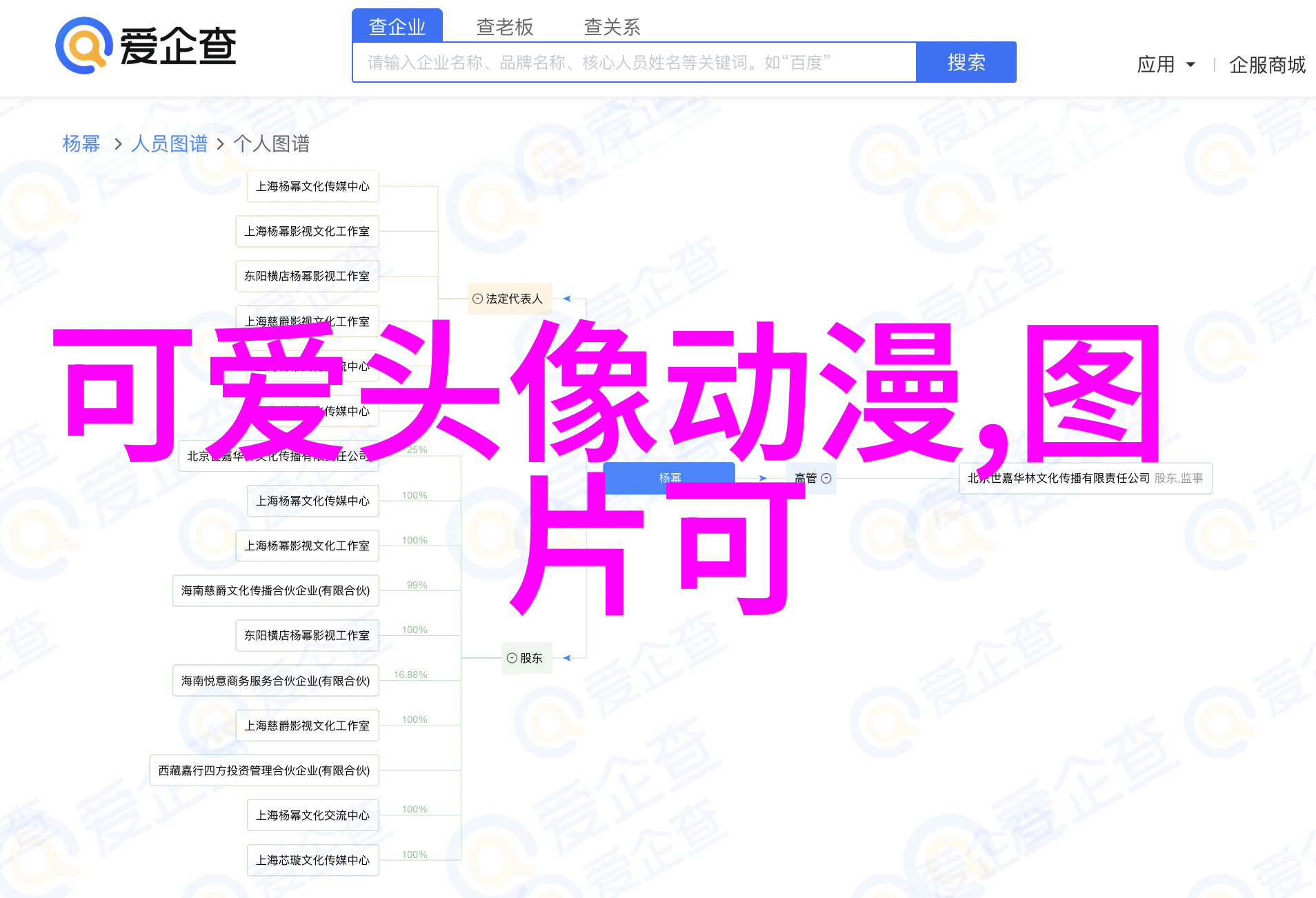Open first 上海杨幂文化传媒中心 node under 法定代表人
The image size is (1316, 898).
[313, 186]
